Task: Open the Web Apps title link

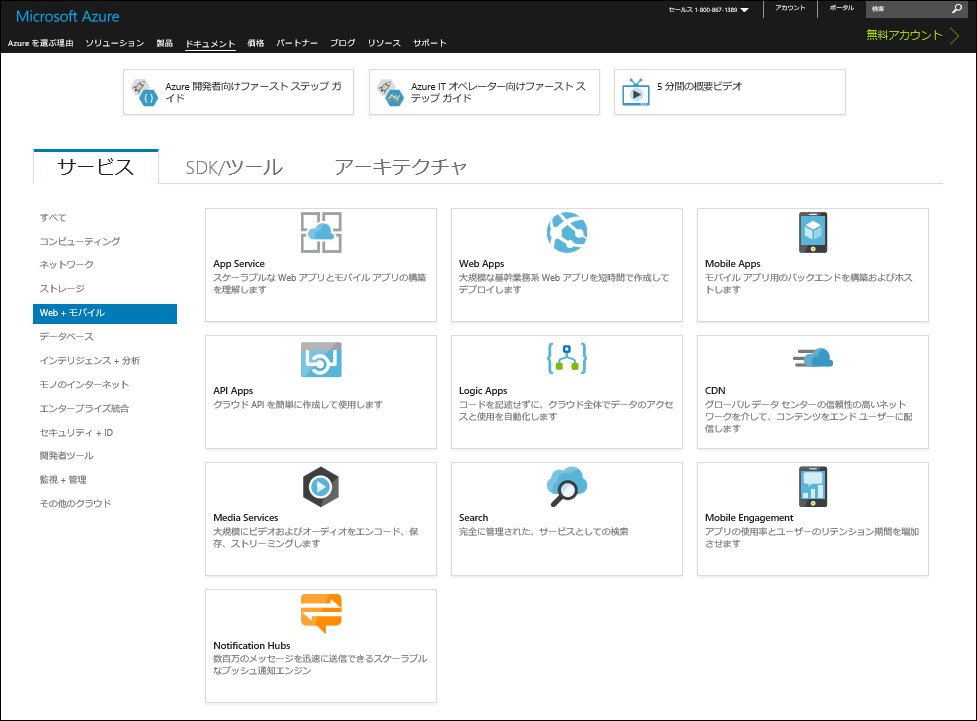Action: (x=482, y=264)
